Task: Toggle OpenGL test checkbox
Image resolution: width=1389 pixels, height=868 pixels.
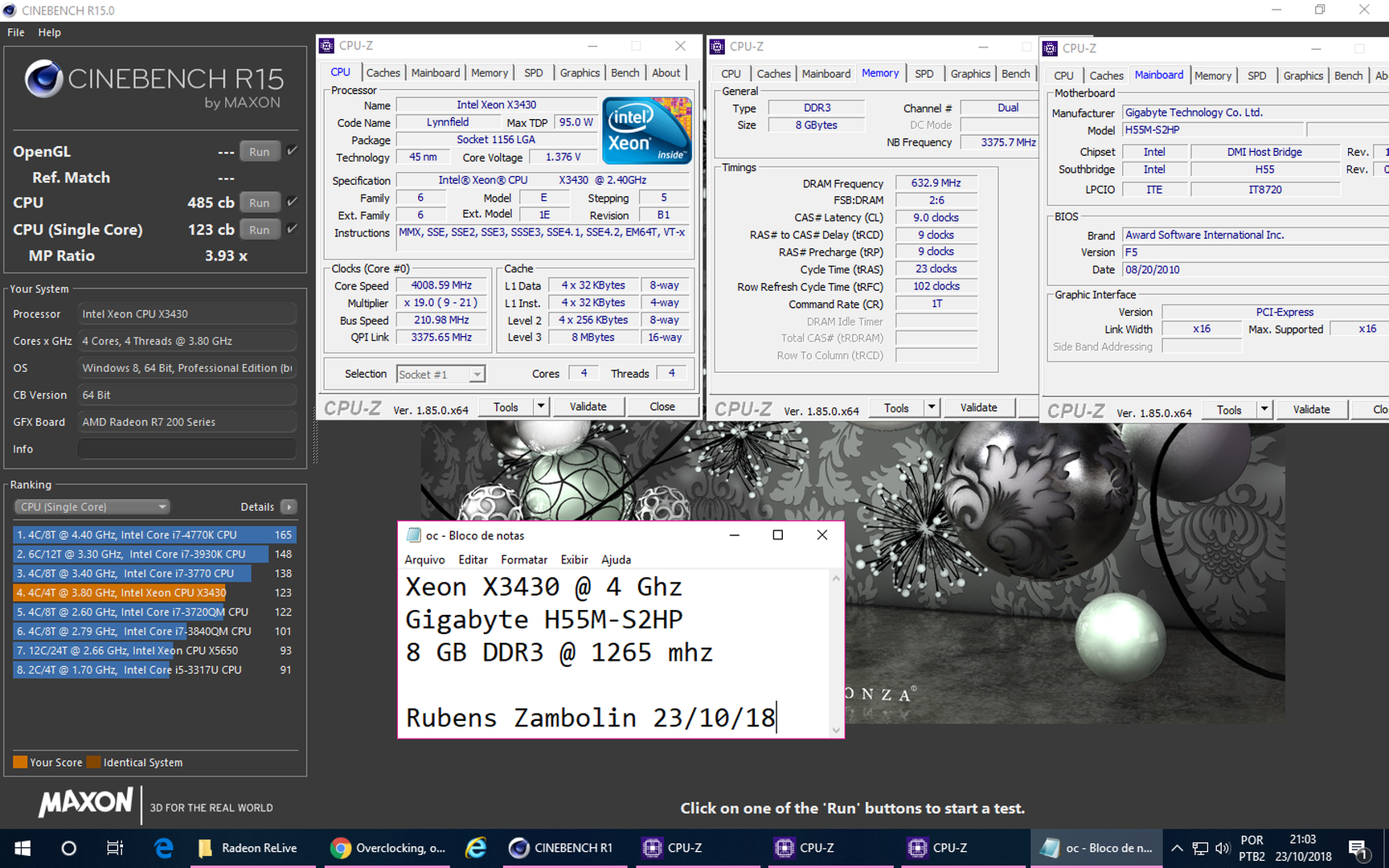Action: click(x=292, y=151)
